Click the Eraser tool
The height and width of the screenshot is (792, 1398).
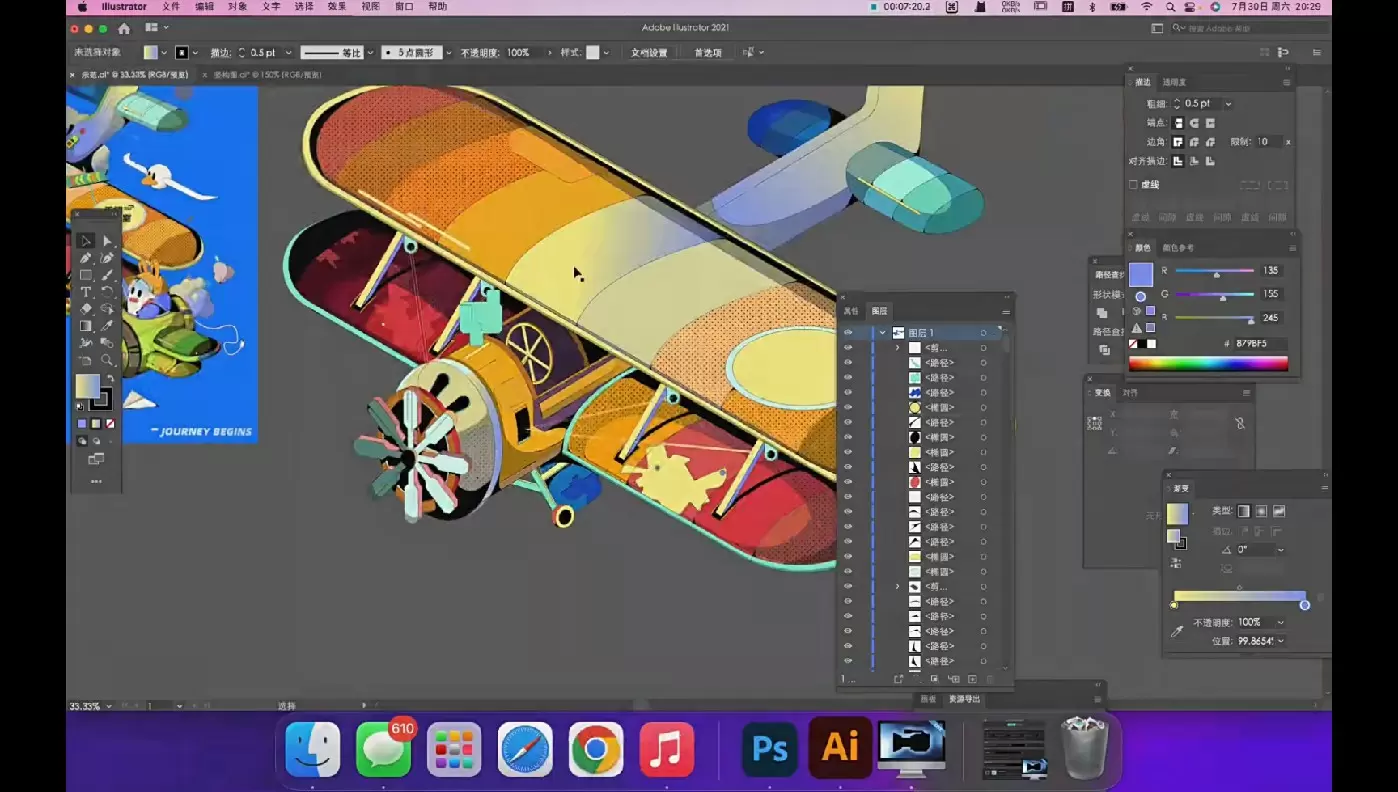coord(86,309)
